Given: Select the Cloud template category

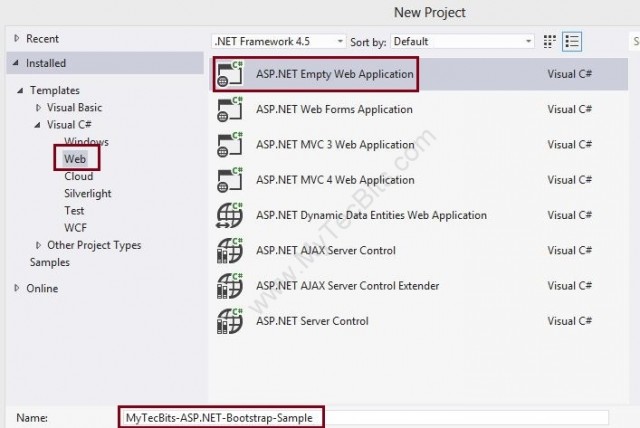Looking at the screenshot, I should [78, 176].
